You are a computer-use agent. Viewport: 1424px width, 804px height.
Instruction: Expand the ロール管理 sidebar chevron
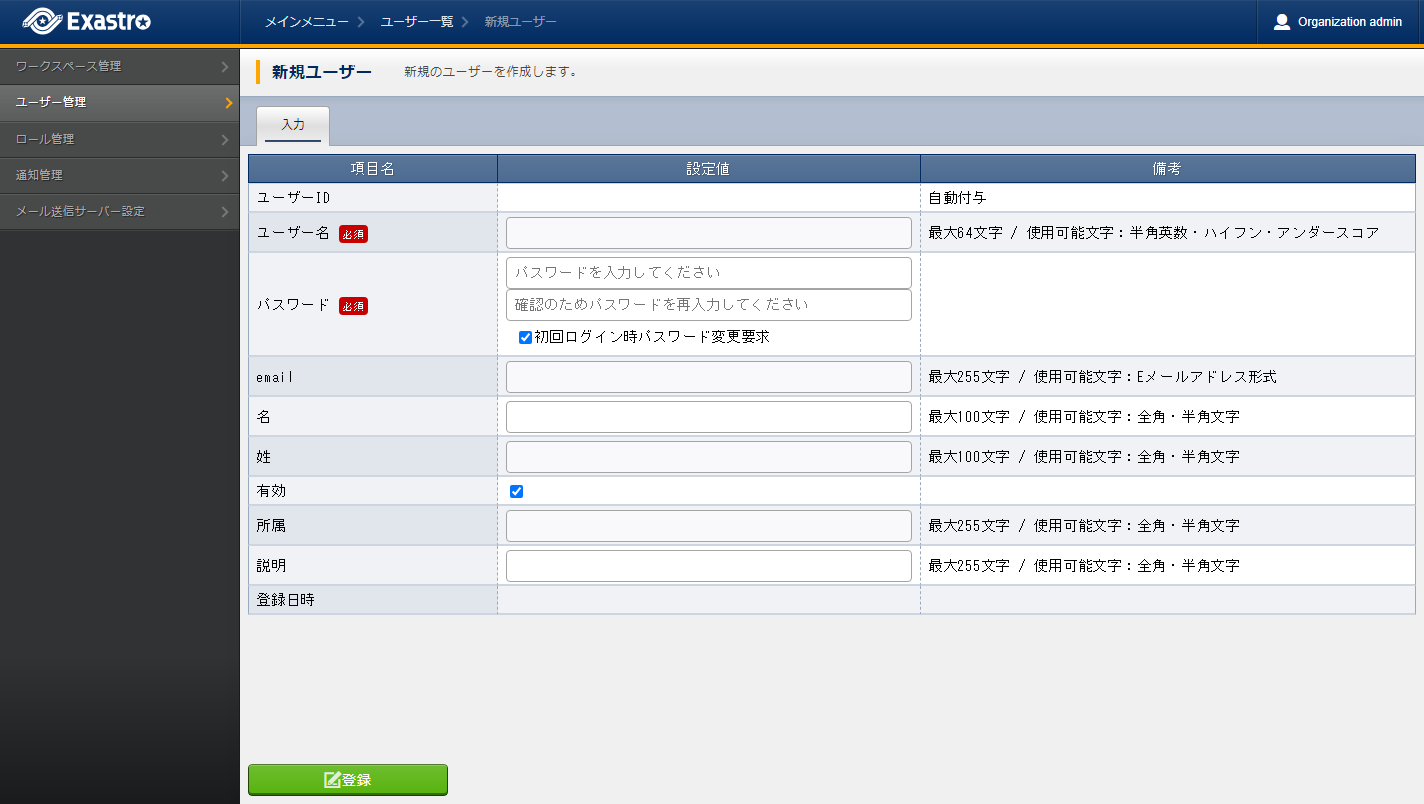[226, 140]
